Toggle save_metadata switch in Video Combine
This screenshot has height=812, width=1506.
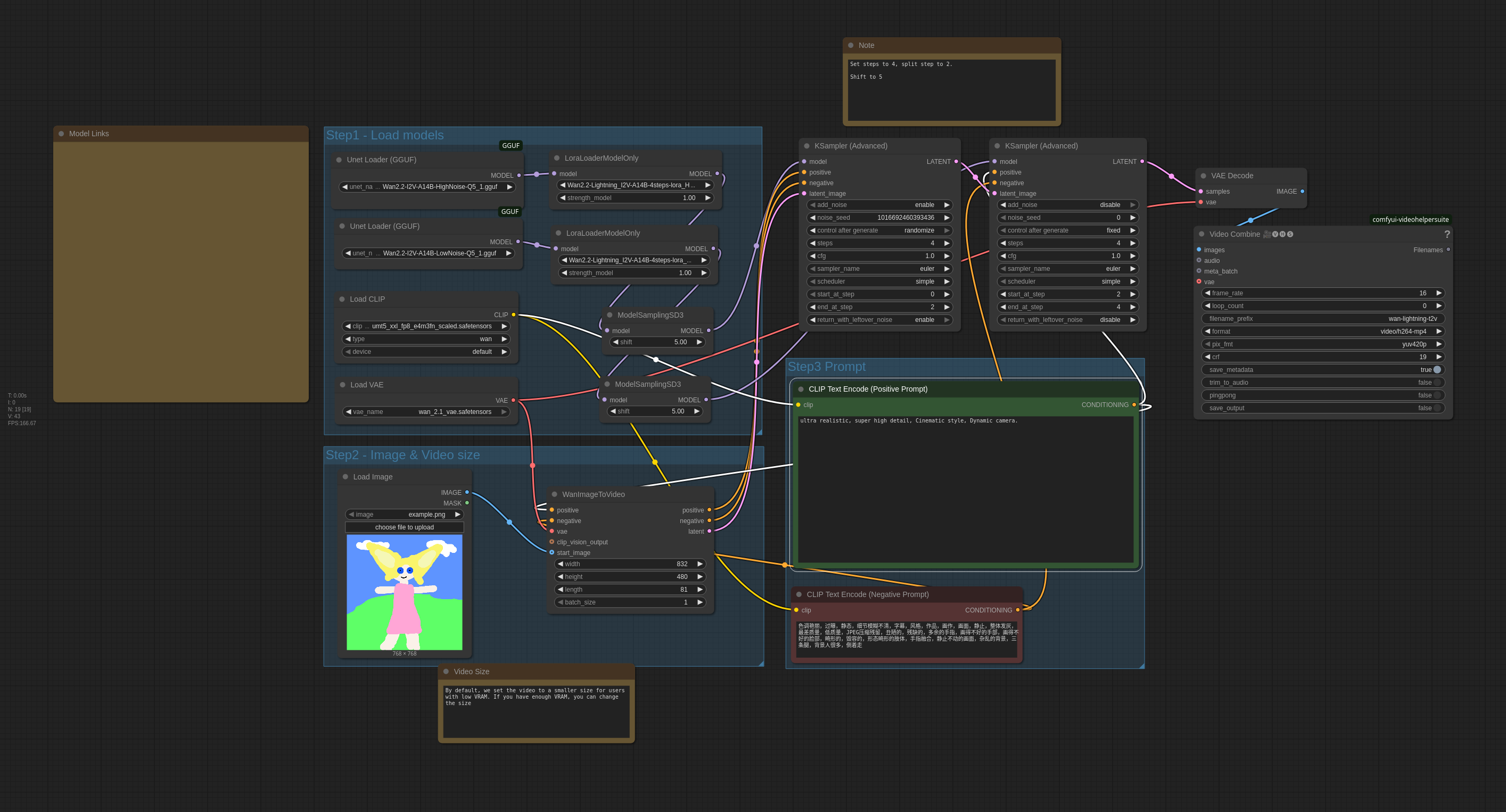coord(1436,370)
